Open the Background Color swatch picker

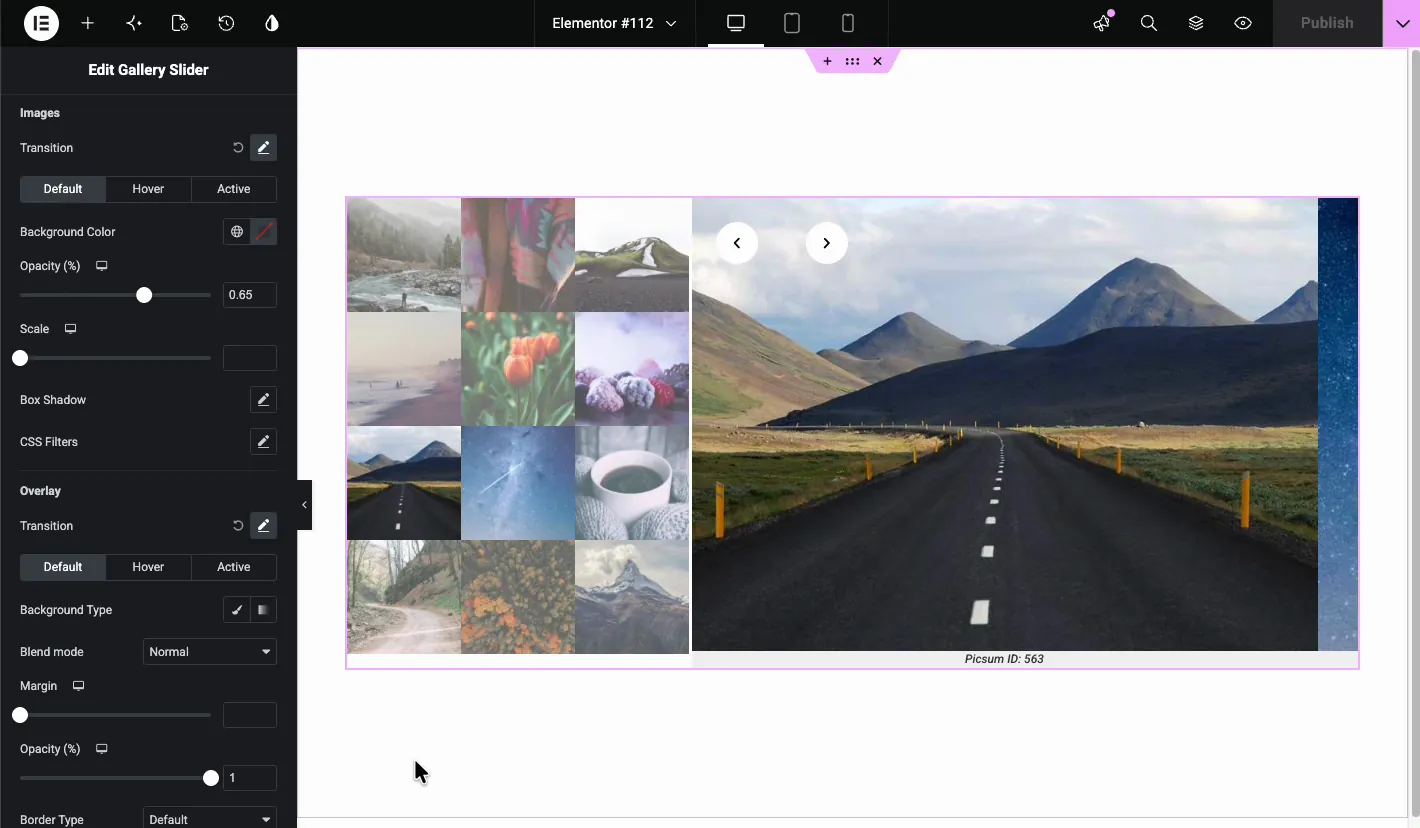(x=264, y=232)
